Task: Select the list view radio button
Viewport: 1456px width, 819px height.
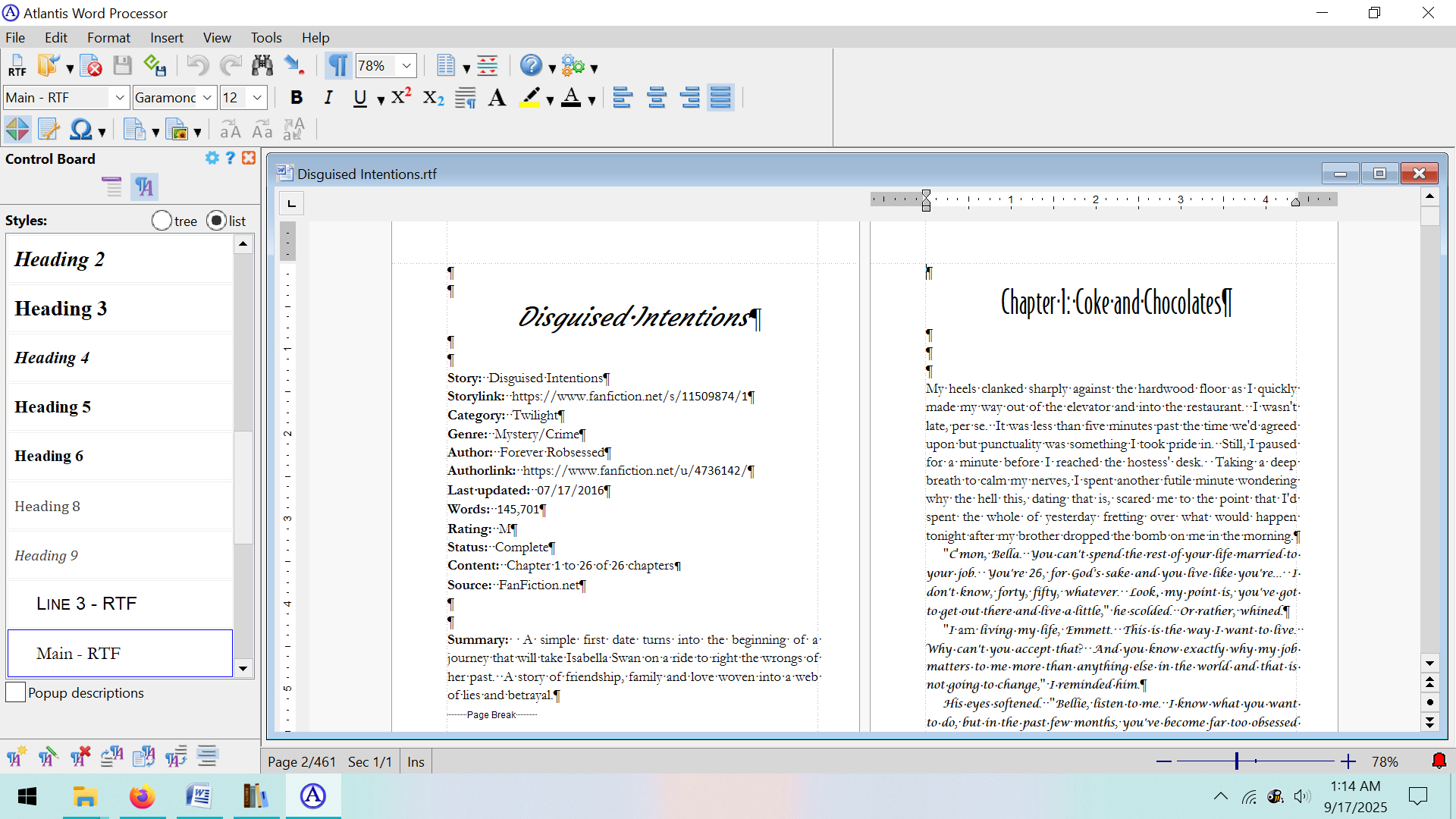Action: [217, 221]
